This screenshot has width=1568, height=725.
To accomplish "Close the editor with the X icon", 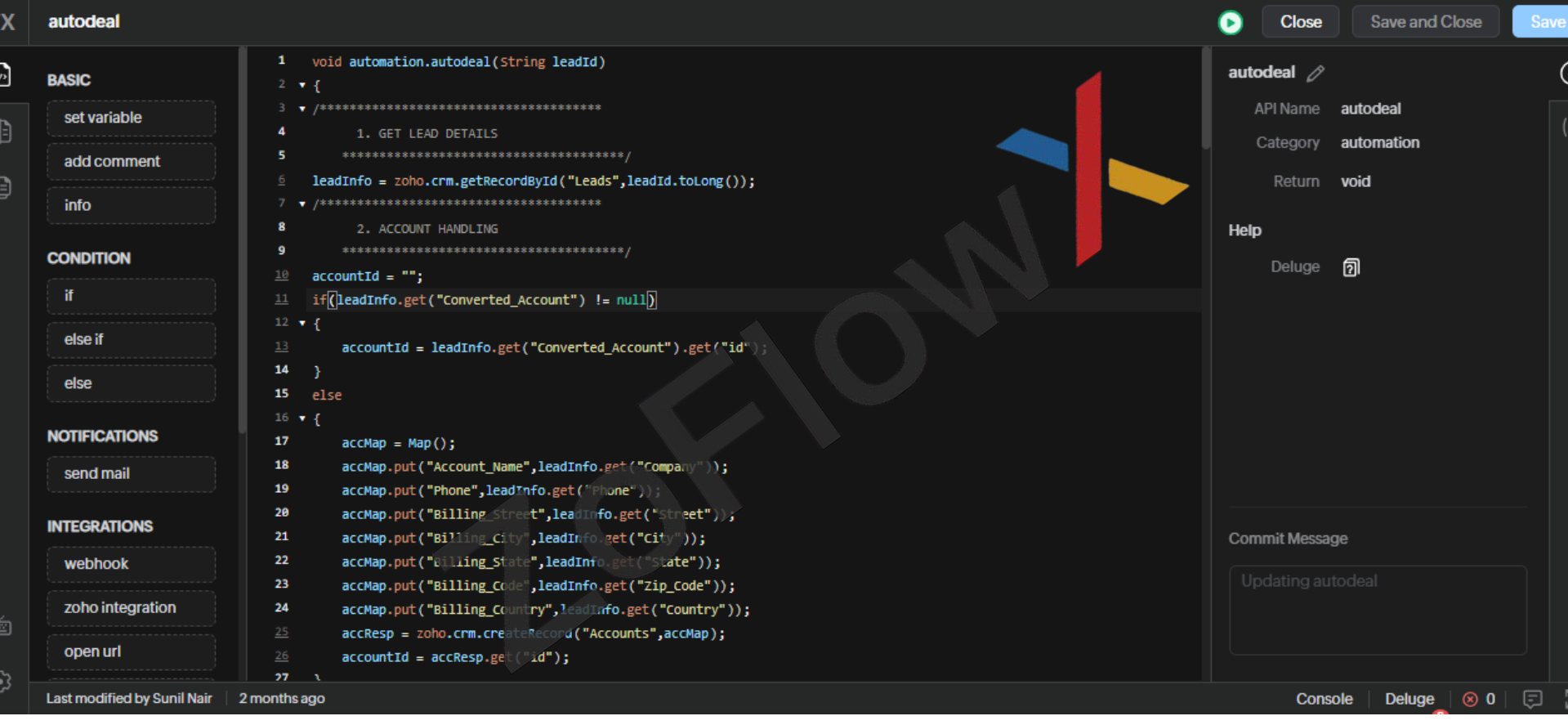I will [7, 22].
